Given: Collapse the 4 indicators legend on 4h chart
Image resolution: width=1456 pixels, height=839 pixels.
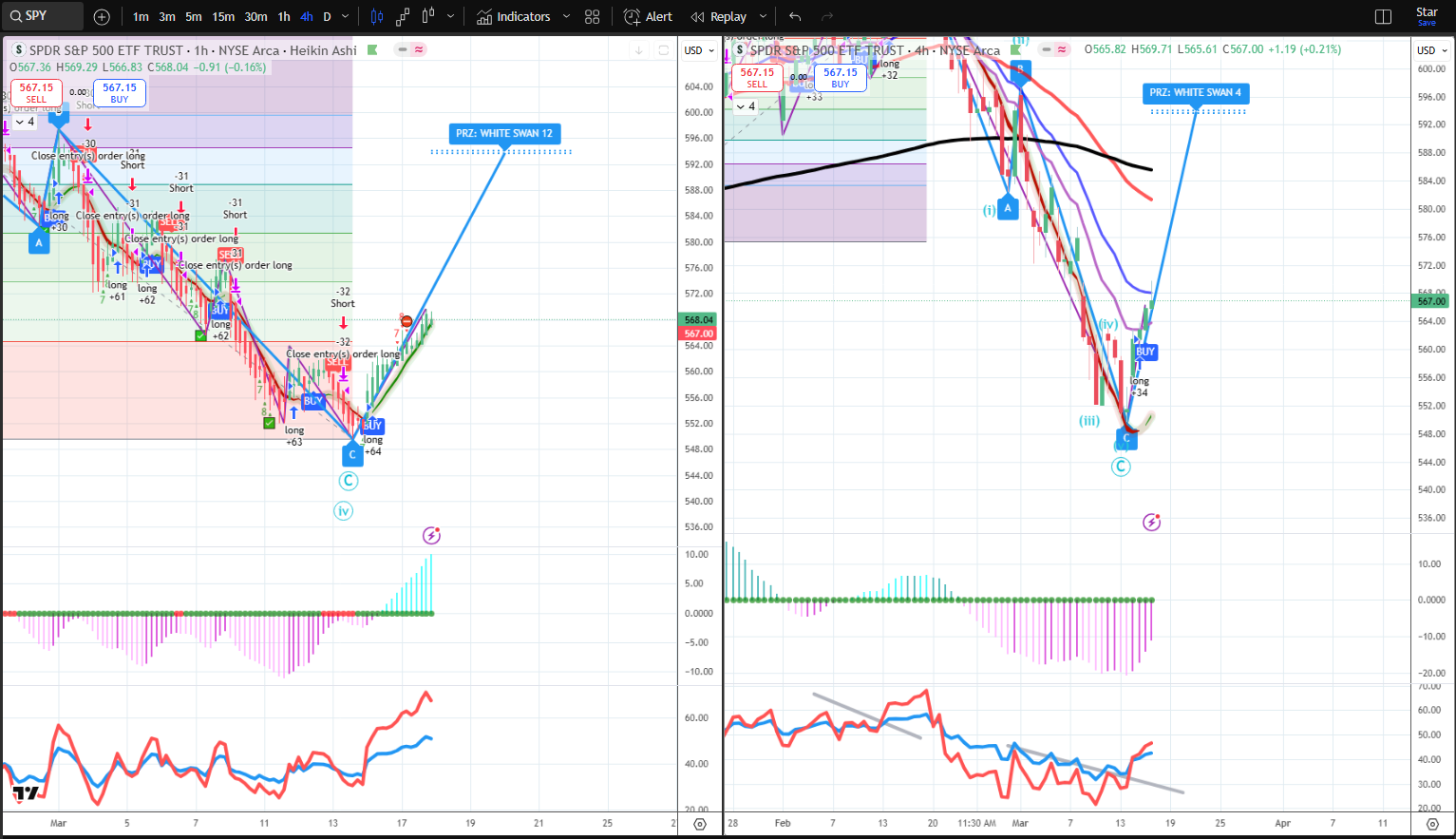Looking at the screenshot, I should coord(746,106).
